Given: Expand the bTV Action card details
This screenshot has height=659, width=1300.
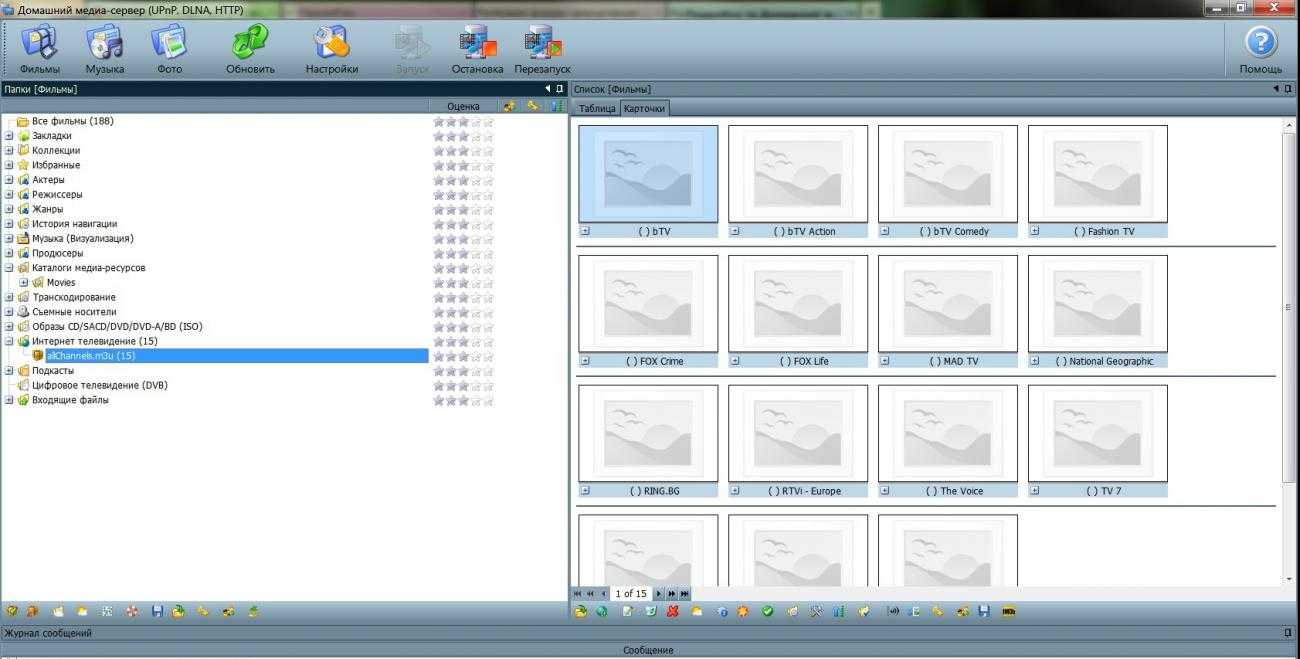Looking at the screenshot, I should point(735,231).
